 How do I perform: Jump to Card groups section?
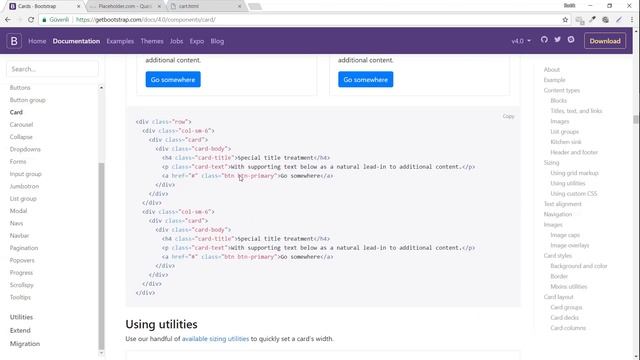pyautogui.click(x=566, y=307)
